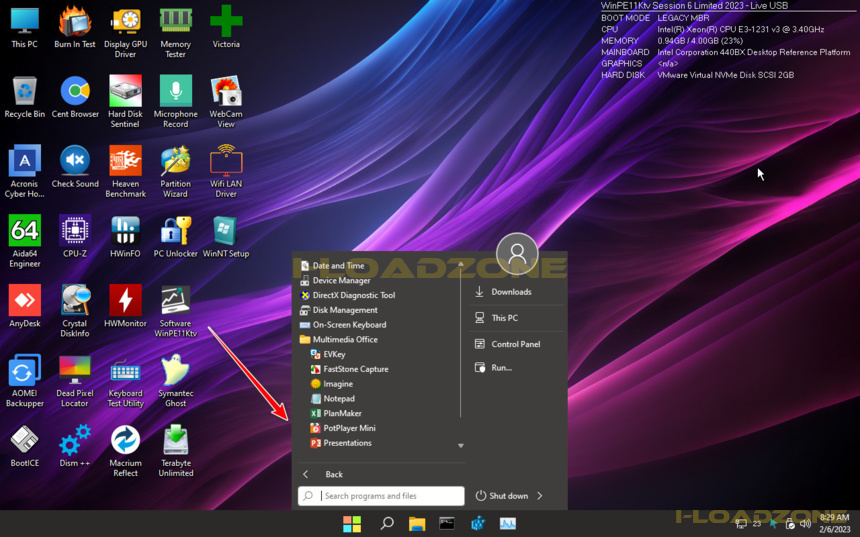Open Disk Management menu entry
860x537 pixels.
pos(338,310)
